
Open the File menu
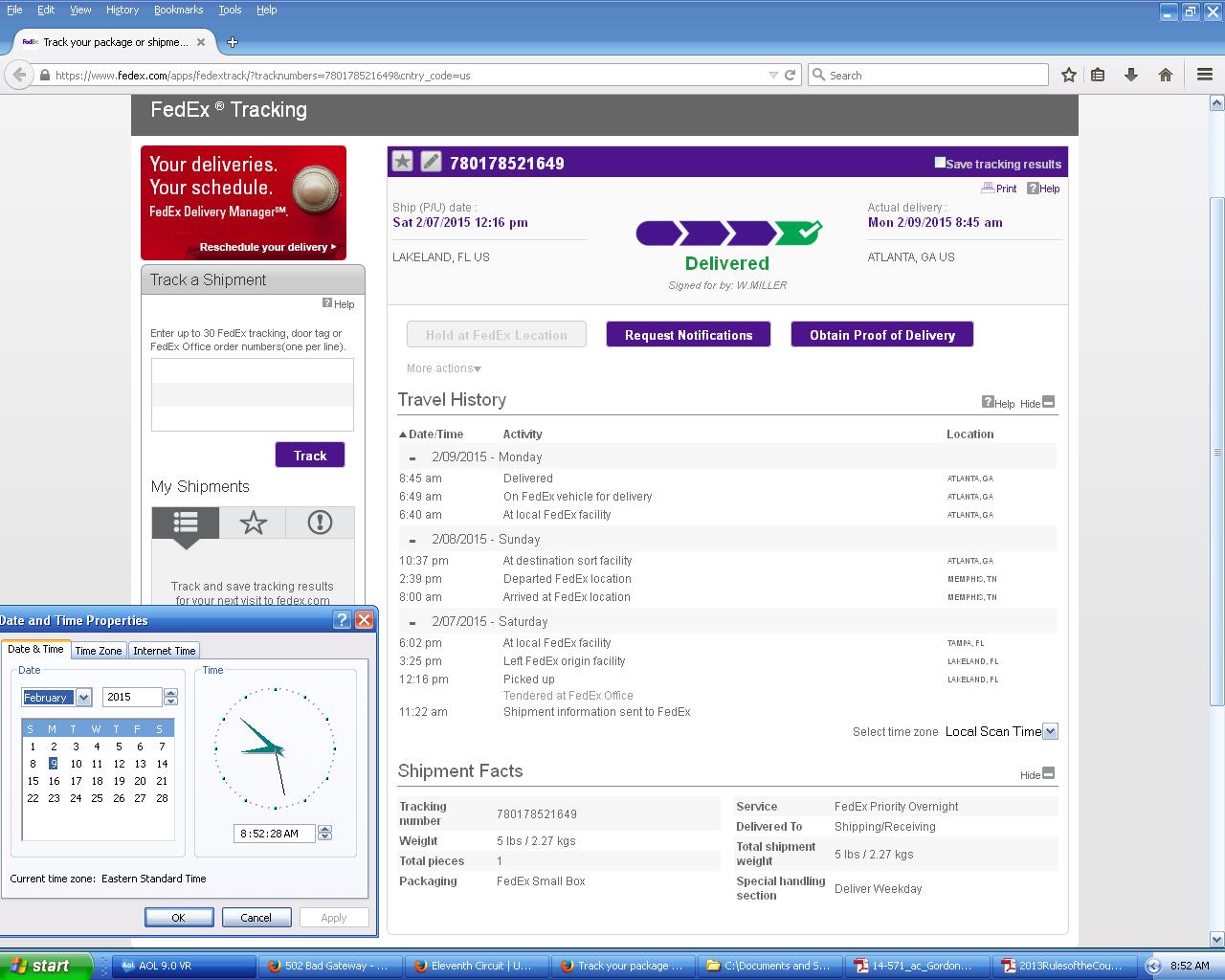coord(14,10)
